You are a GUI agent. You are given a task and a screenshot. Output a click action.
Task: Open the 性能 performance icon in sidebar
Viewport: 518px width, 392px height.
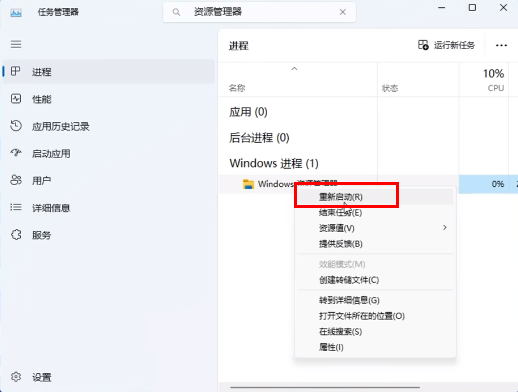tap(16, 99)
